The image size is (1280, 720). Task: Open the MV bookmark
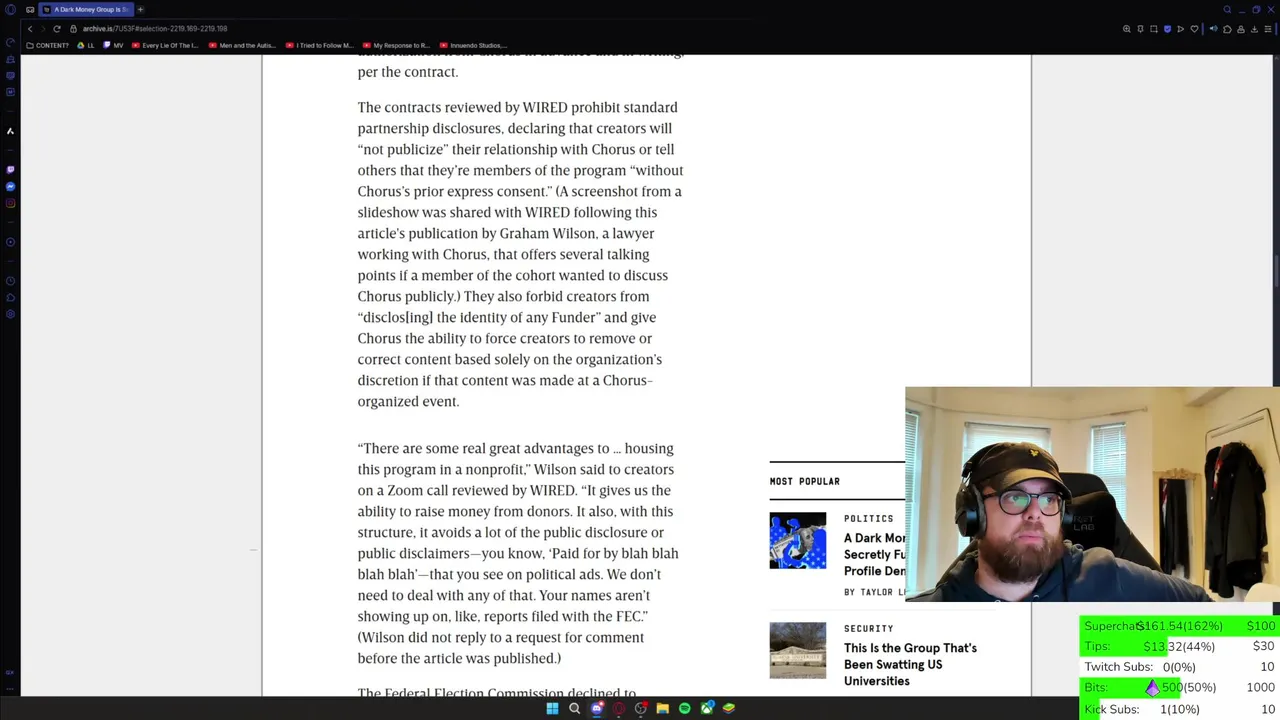pyautogui.click(x=114, y=45)
